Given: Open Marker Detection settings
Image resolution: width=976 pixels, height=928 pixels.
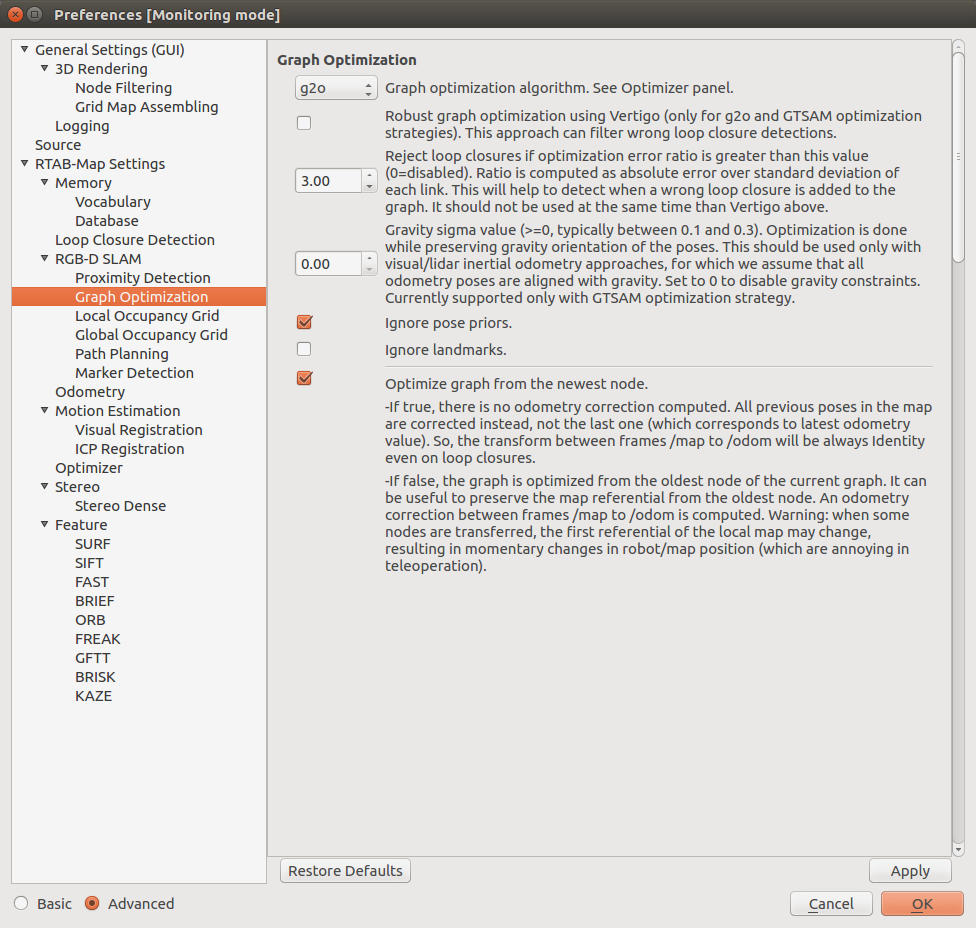Looking at the screenshot, I should (x=134, y=373).
